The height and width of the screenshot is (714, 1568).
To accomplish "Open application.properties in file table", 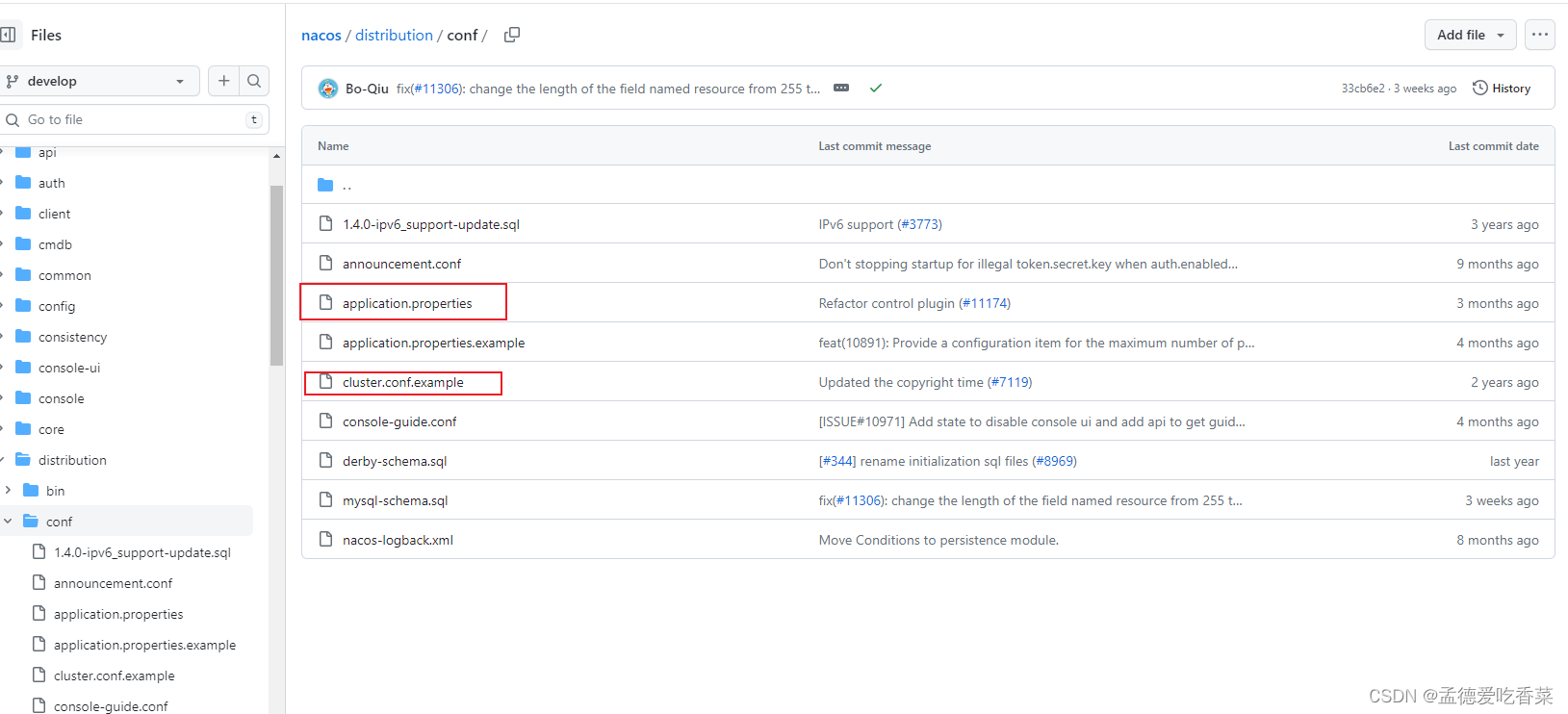I will point(407,303).
